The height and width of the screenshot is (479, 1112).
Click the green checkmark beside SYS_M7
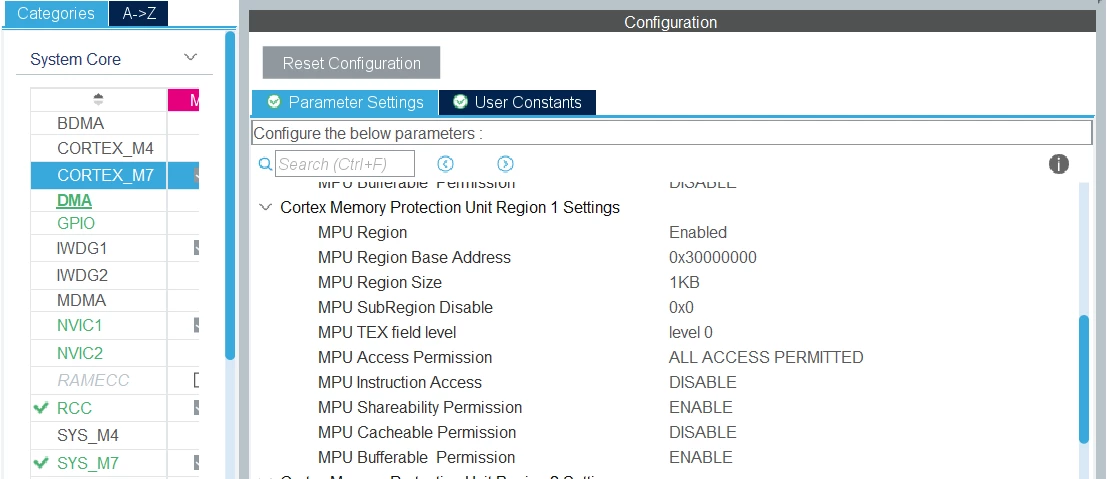(x=42, y=463)
